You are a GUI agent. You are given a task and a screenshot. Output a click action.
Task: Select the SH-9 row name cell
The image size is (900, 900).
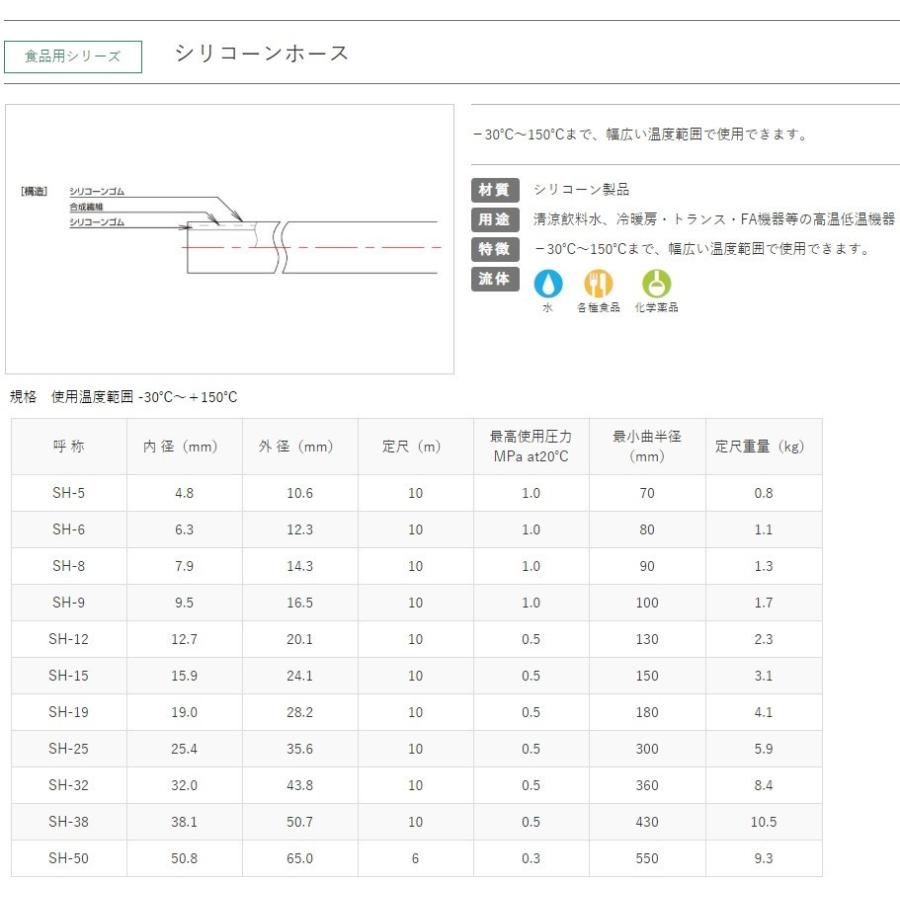[x=69, y=602]
